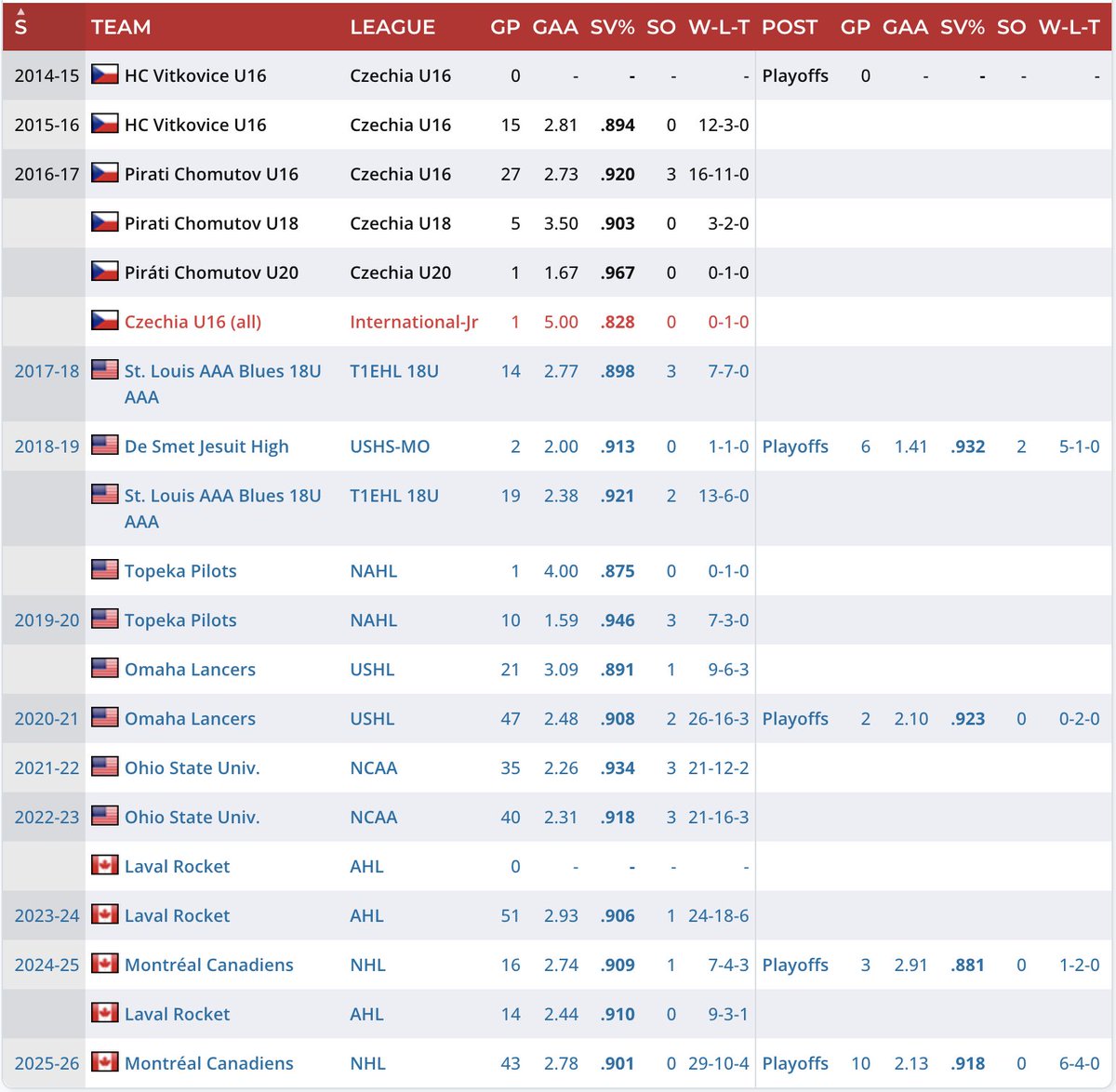Click playoff record 6-4-0
The width and height of the screenshot is (1116, 1092).
click(x=1080, y=1063)
